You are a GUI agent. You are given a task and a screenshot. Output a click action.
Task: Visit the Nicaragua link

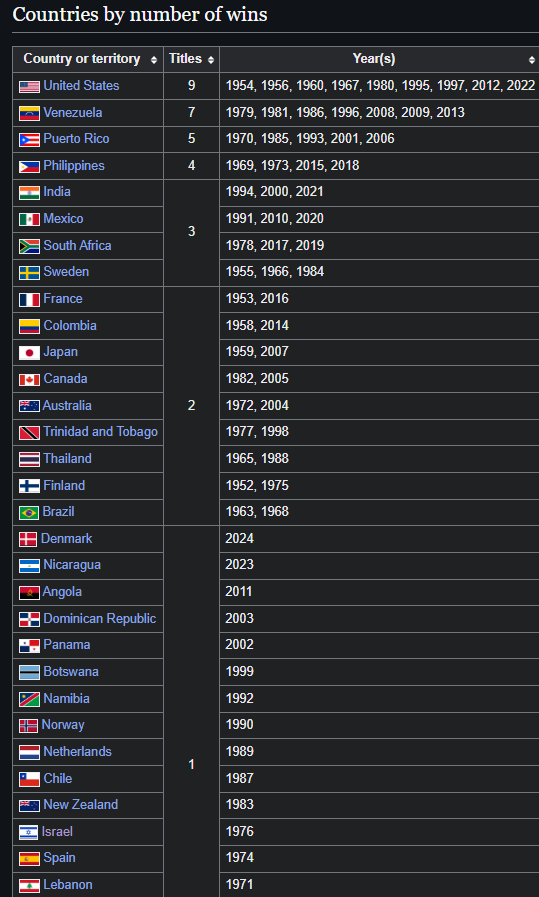pos(72,565)
